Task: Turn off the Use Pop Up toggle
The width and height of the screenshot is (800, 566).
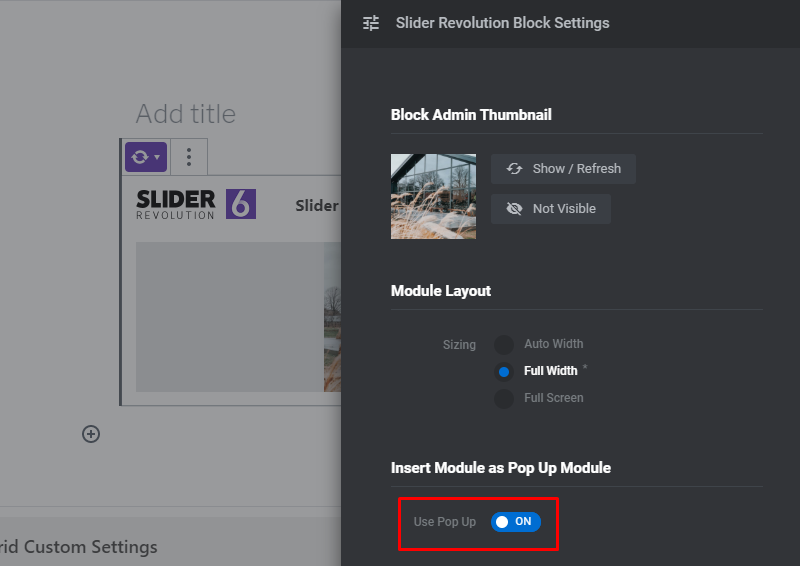Action: (516, 522)
